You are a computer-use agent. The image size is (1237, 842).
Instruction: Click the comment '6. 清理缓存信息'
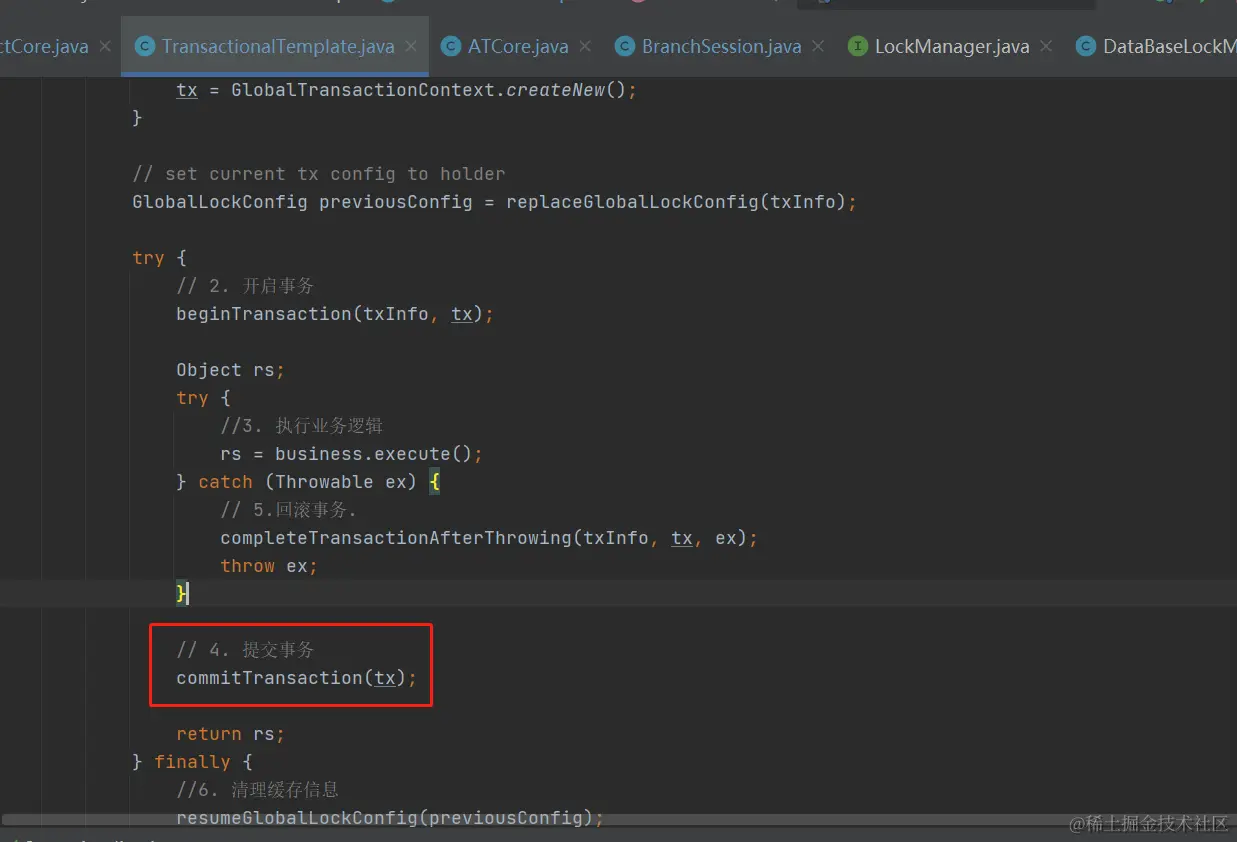click(x=258, y=790)
